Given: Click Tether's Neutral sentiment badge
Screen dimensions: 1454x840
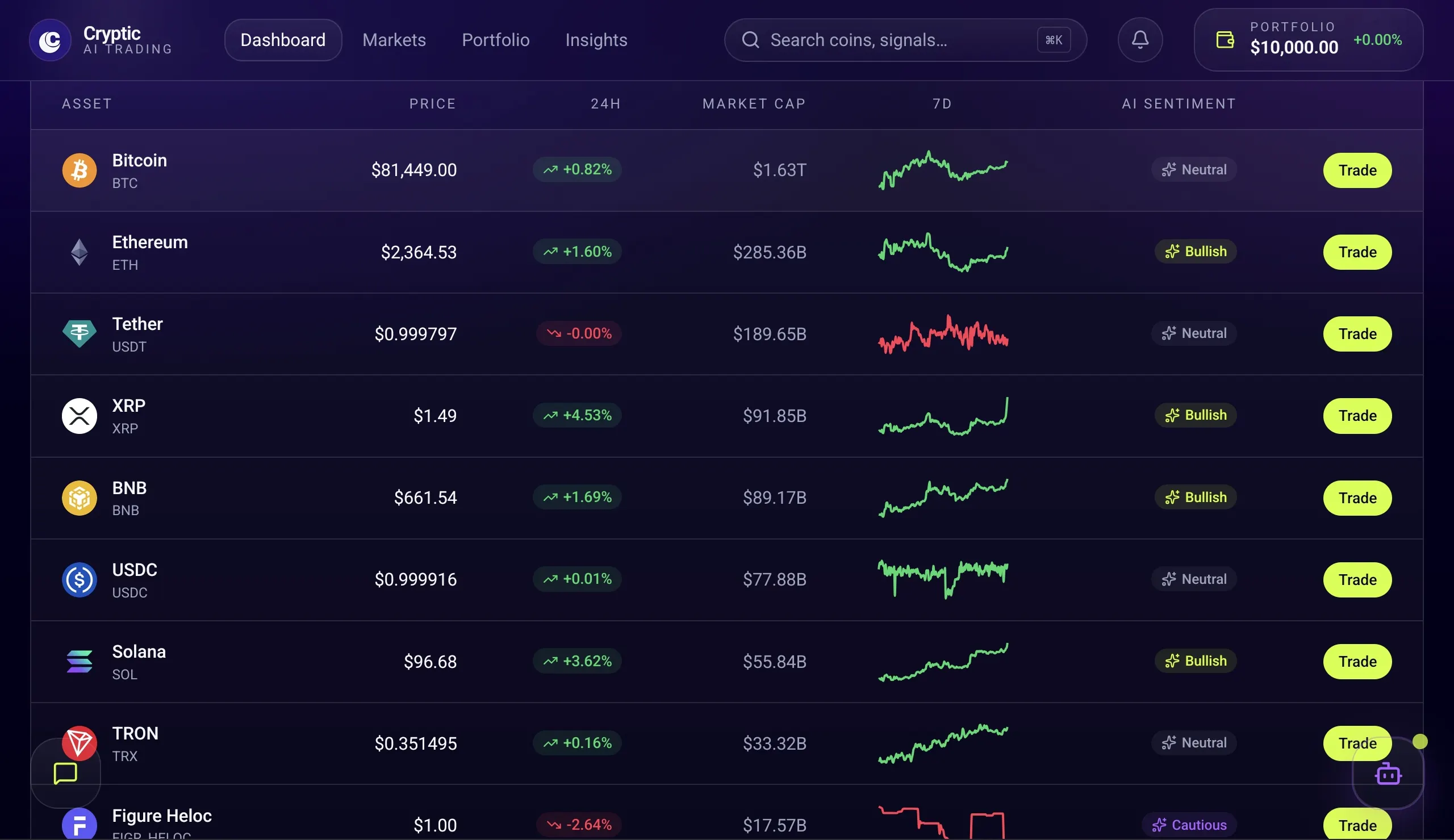Looking at the screenshot, I should click(1194, 333).
